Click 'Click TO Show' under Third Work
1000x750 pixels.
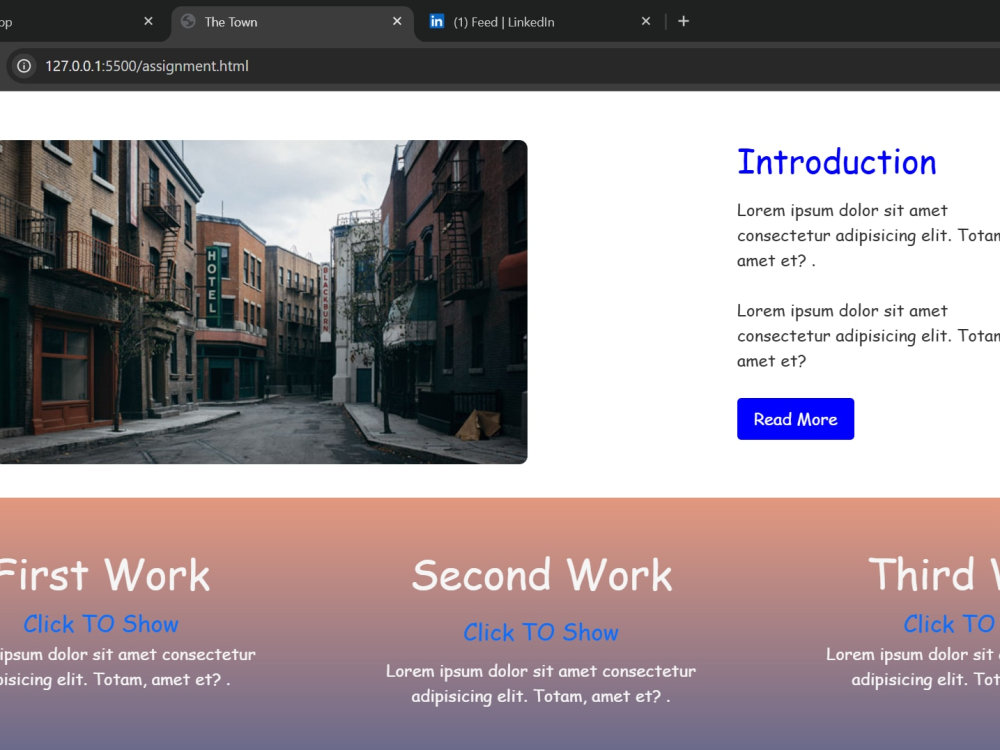click(x=951, y=624)
